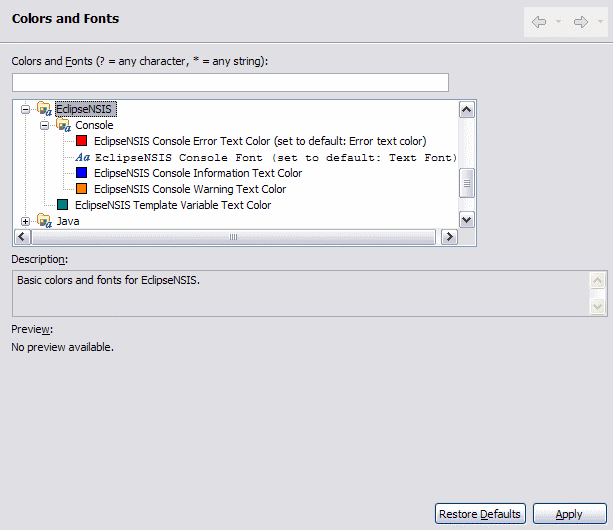Click the Apply button
Viewport: 613px width, 530px height.
coord(570,514)
